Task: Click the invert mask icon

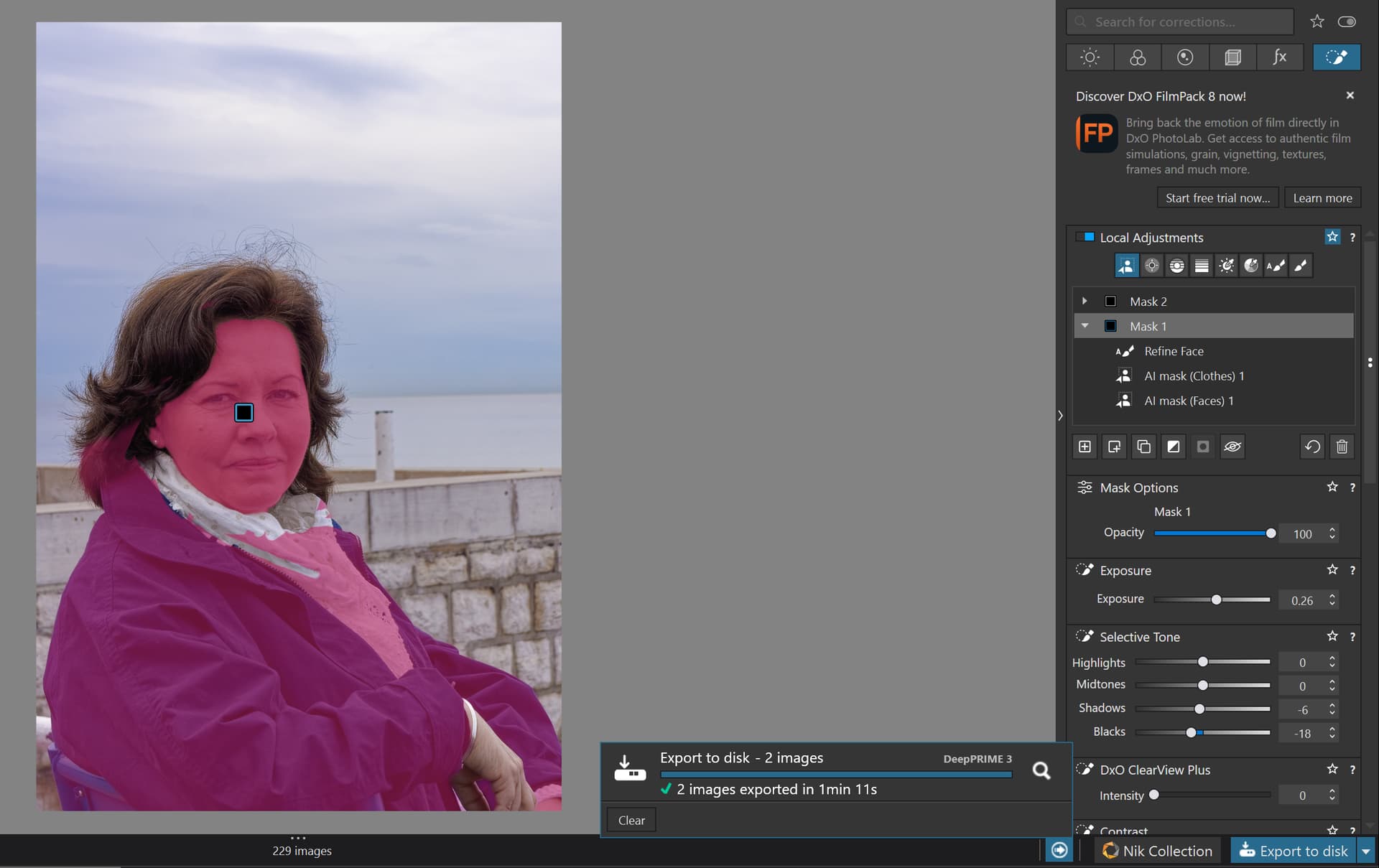Action: (1173, 447)
